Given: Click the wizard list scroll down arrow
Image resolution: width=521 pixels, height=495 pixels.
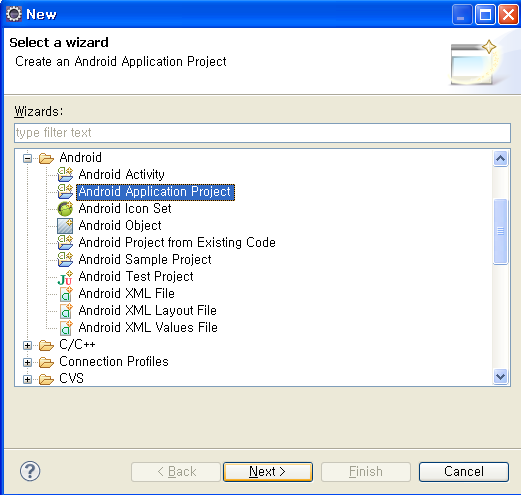Looking at the screenshot, I should pos(500,377).
